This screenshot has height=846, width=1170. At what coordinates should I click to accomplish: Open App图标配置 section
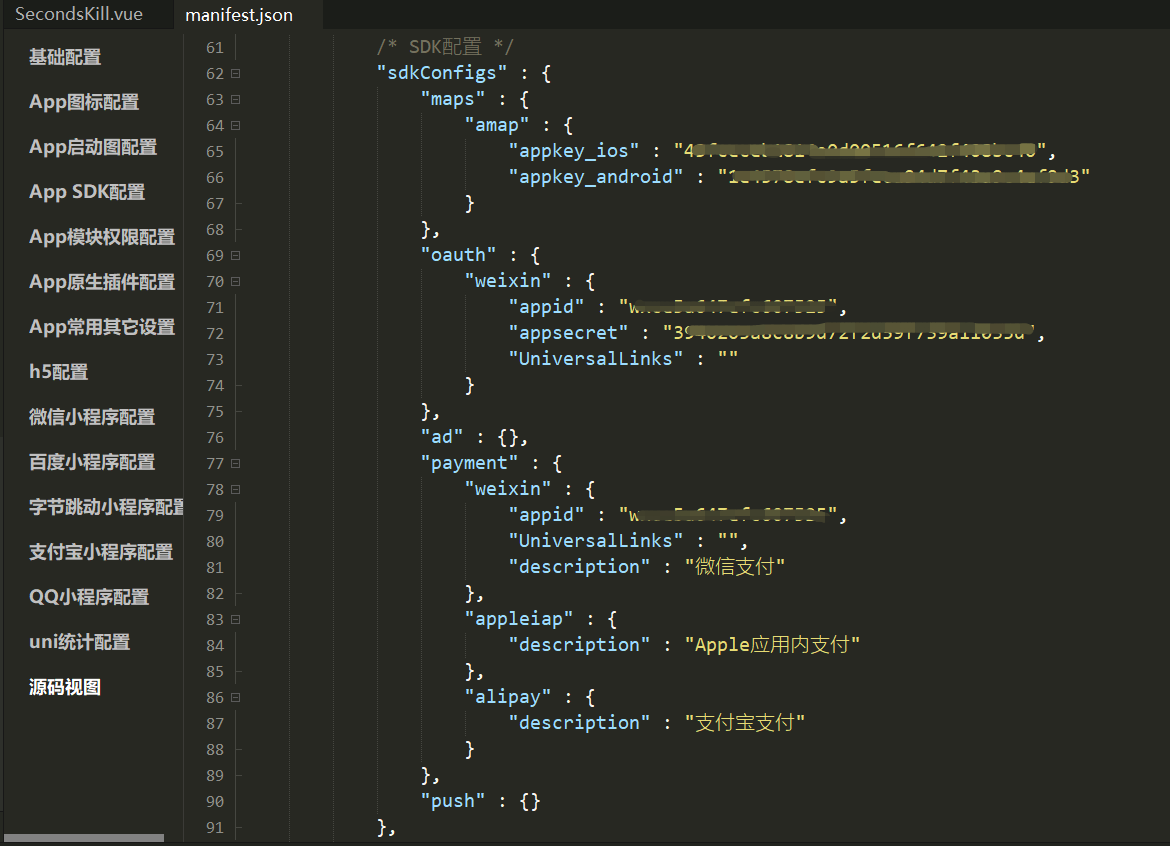coord(84,101)
